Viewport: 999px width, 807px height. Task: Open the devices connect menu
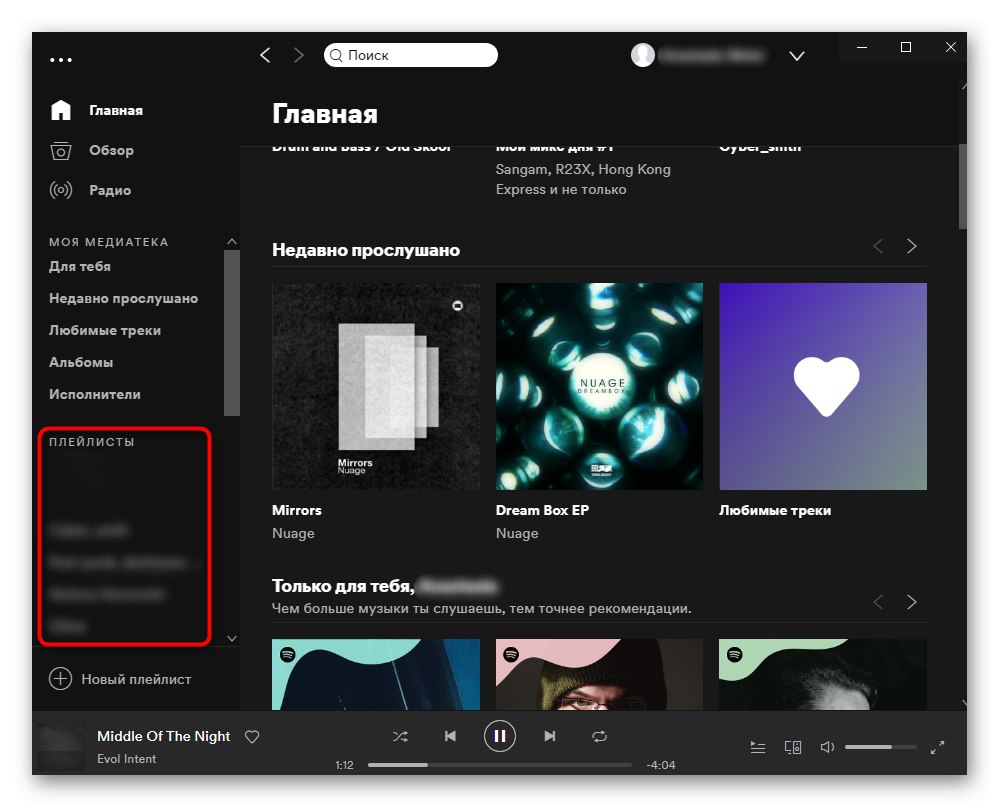click(793, 746)
